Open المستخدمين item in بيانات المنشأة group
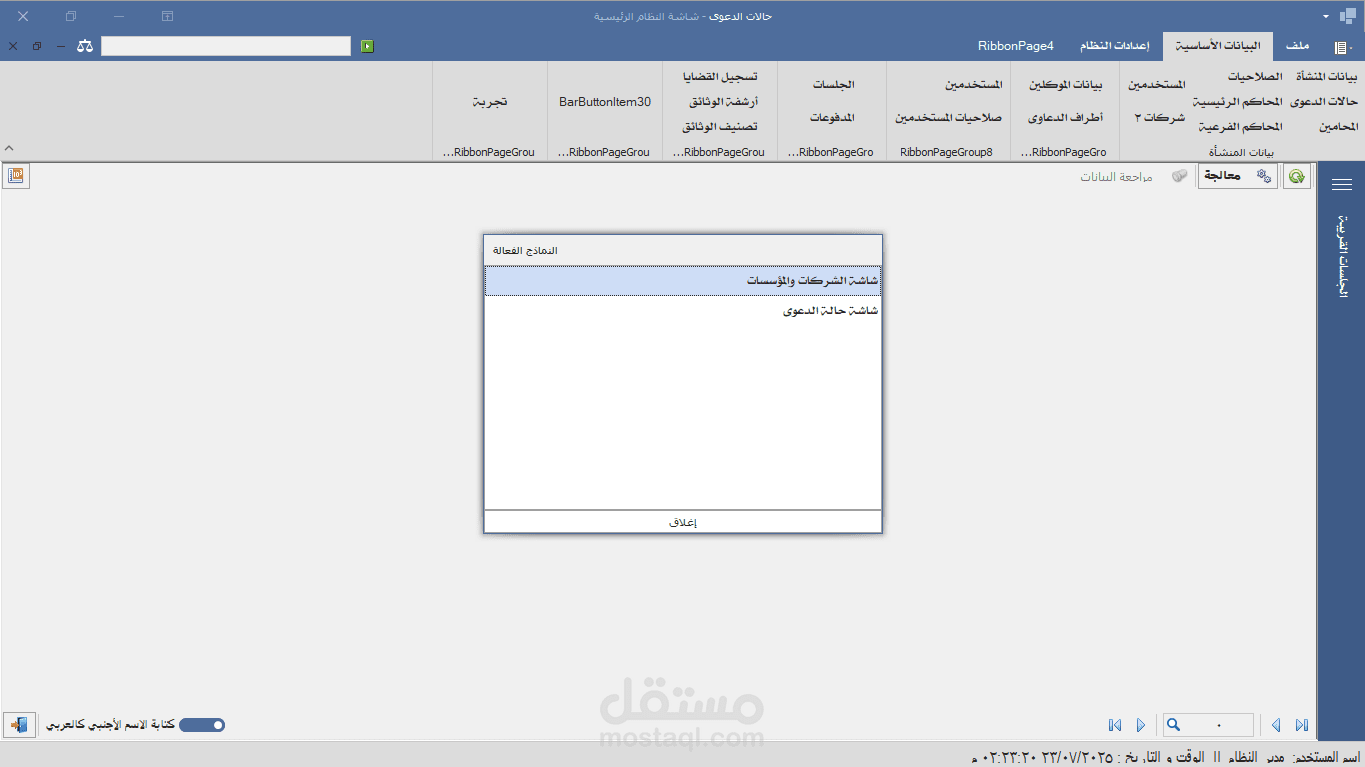The width and height of the screenshot is (1365, 767). pos(1157,86)
